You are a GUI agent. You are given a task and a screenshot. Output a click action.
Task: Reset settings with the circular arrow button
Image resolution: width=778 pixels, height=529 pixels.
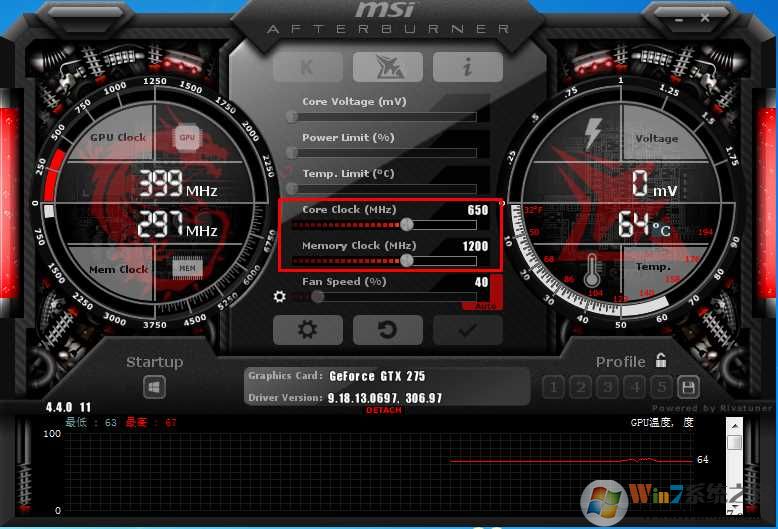point(388,330)
